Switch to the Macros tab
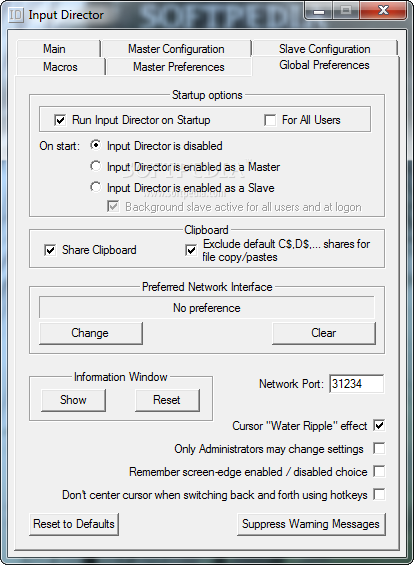The height and width of the screenshot is (565, 414). tap(60, 67)
